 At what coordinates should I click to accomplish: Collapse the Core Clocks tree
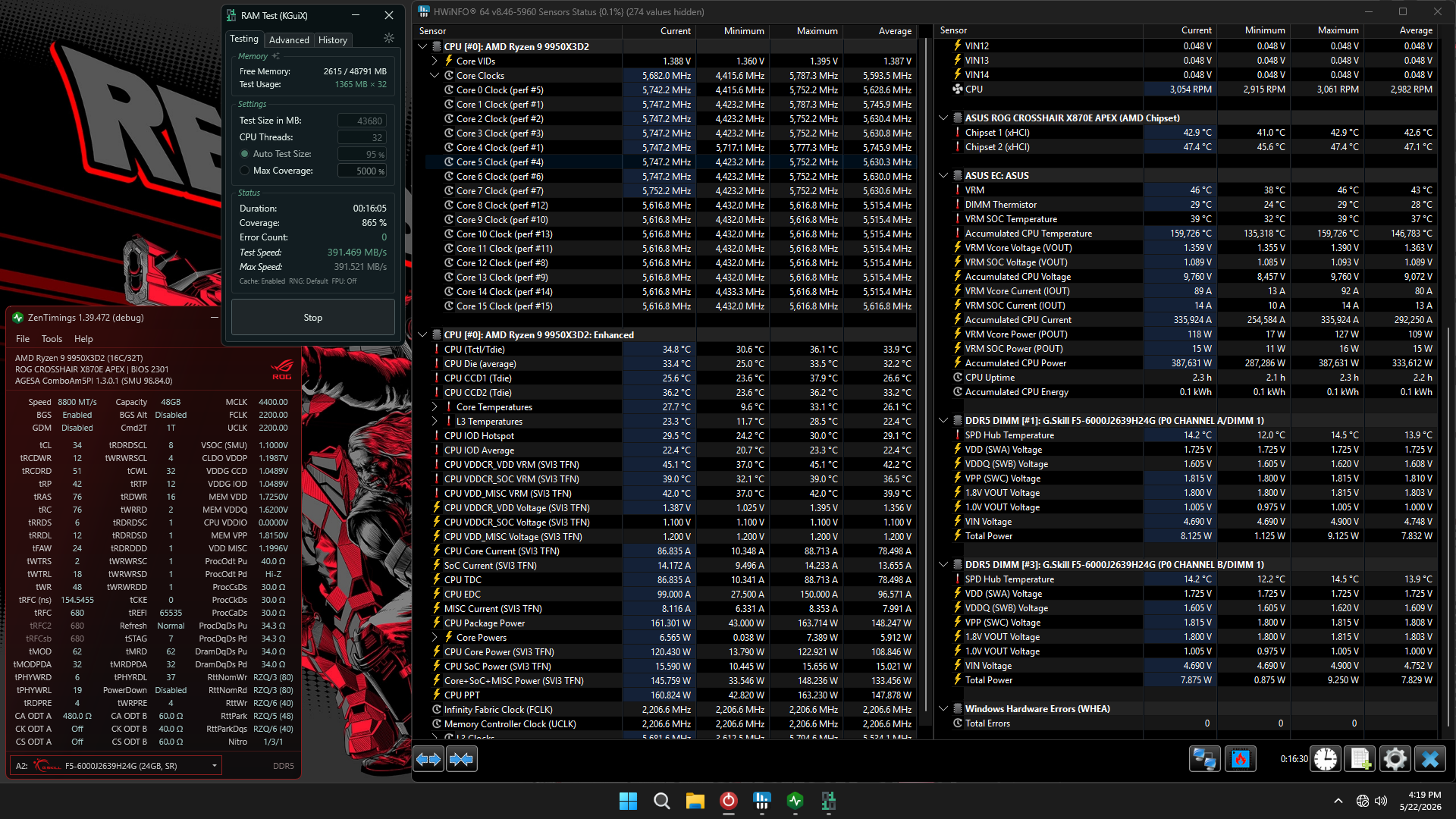coord(435,76)
